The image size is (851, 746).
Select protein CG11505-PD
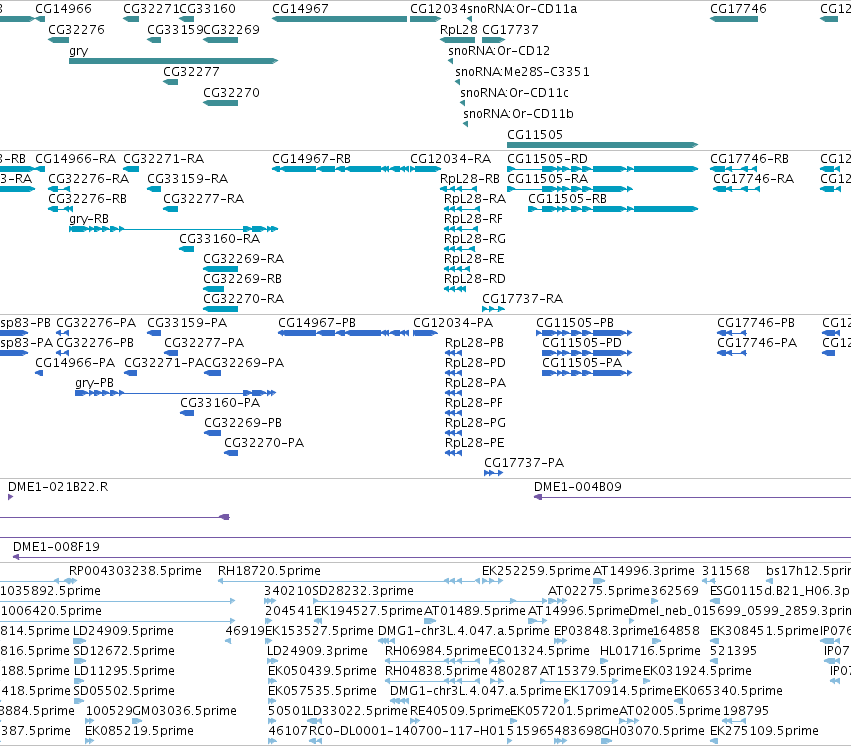click(587, 353)
